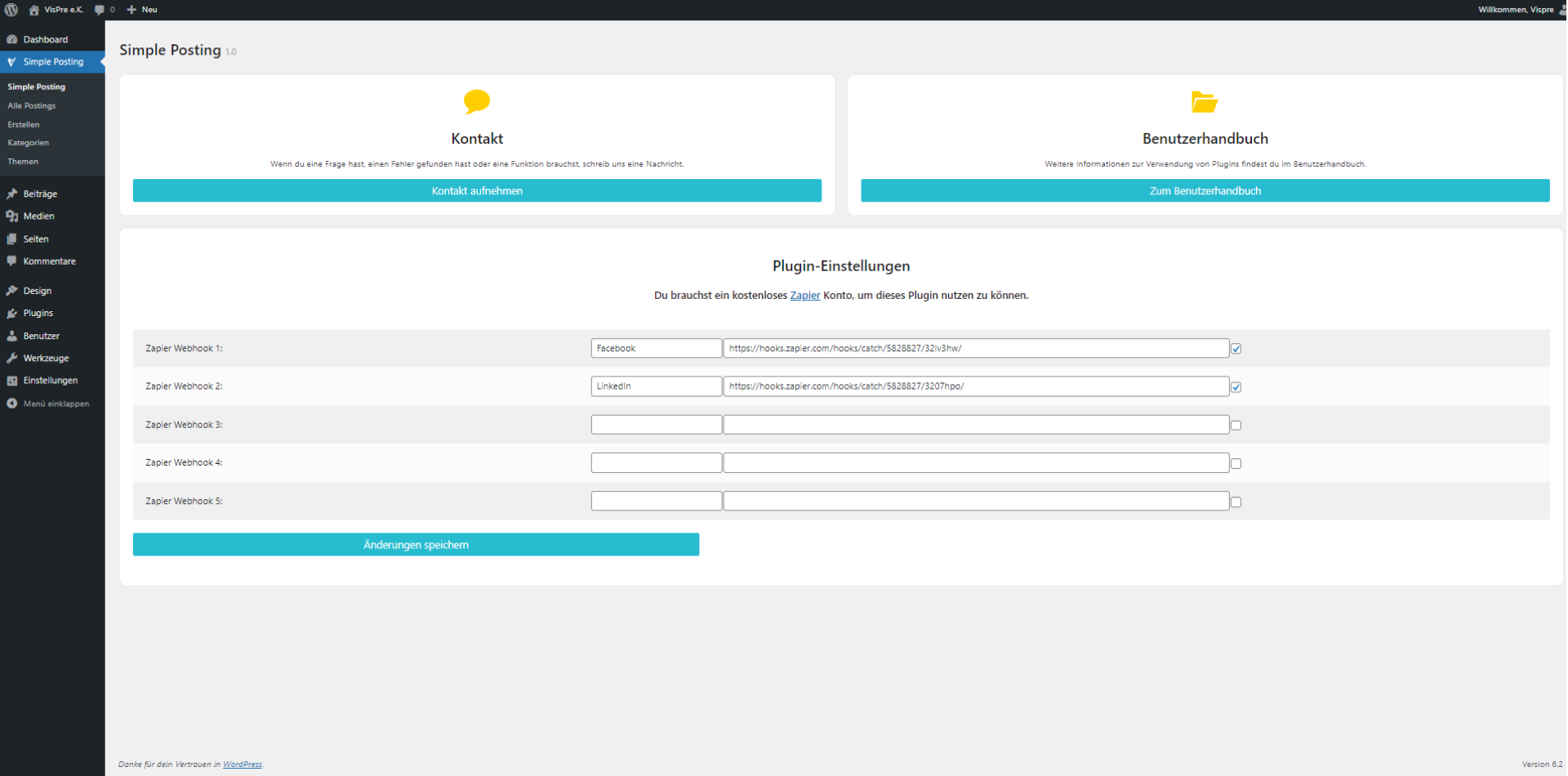Click the empty Webhook 3 URL field
The image size is (1568, 776).
[x=976, y=425]
